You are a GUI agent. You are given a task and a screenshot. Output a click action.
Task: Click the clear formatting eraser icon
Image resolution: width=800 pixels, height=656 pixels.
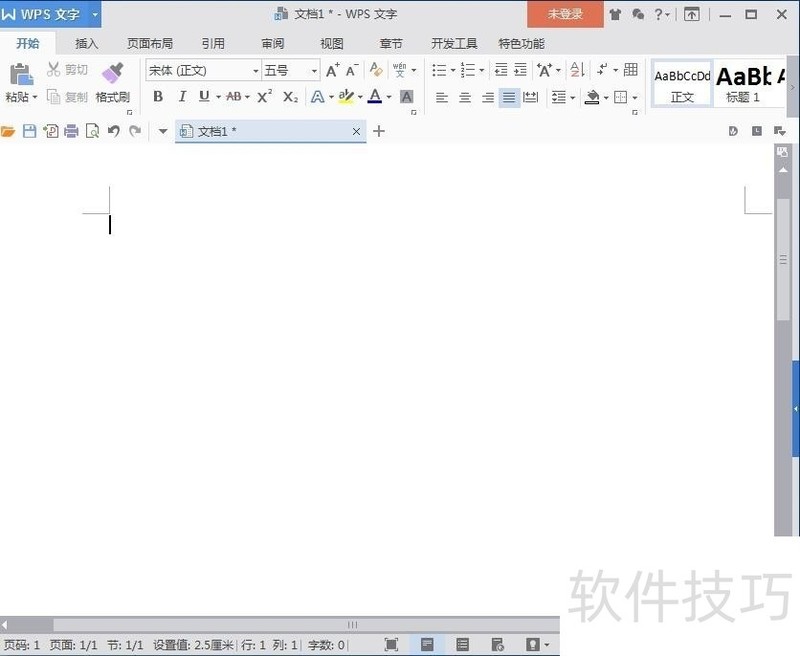(376, 70)
